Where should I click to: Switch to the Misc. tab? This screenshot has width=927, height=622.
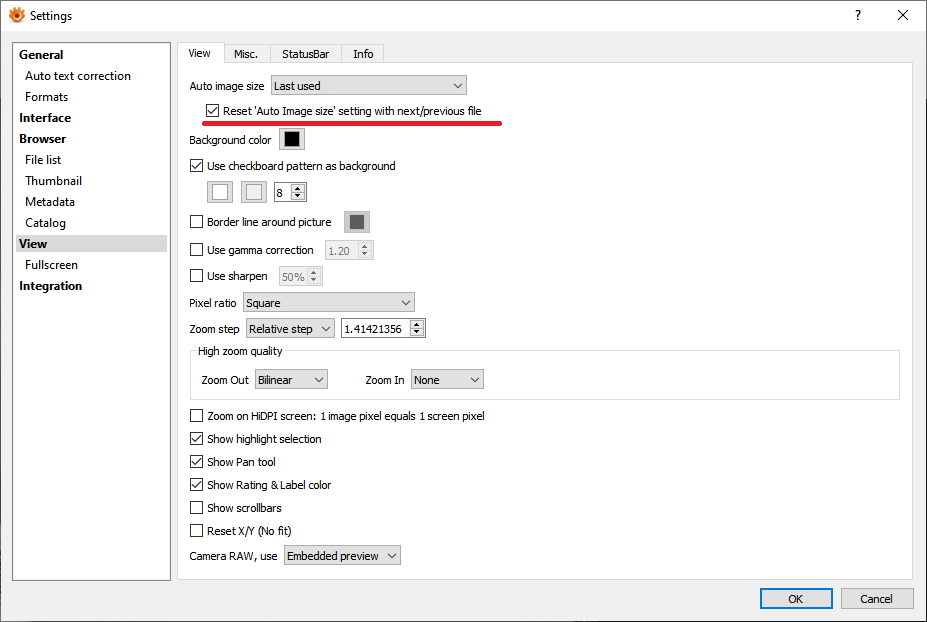click(x=246, y=54)
